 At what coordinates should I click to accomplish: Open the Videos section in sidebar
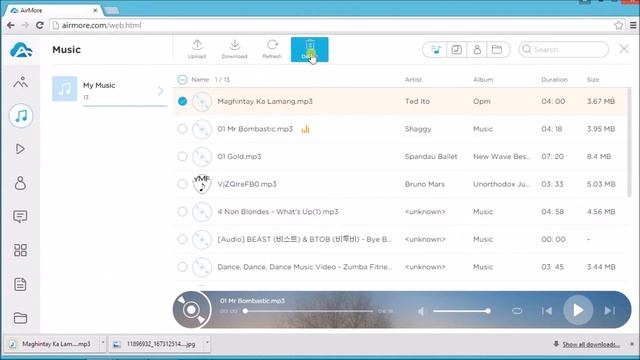point(20,149)
